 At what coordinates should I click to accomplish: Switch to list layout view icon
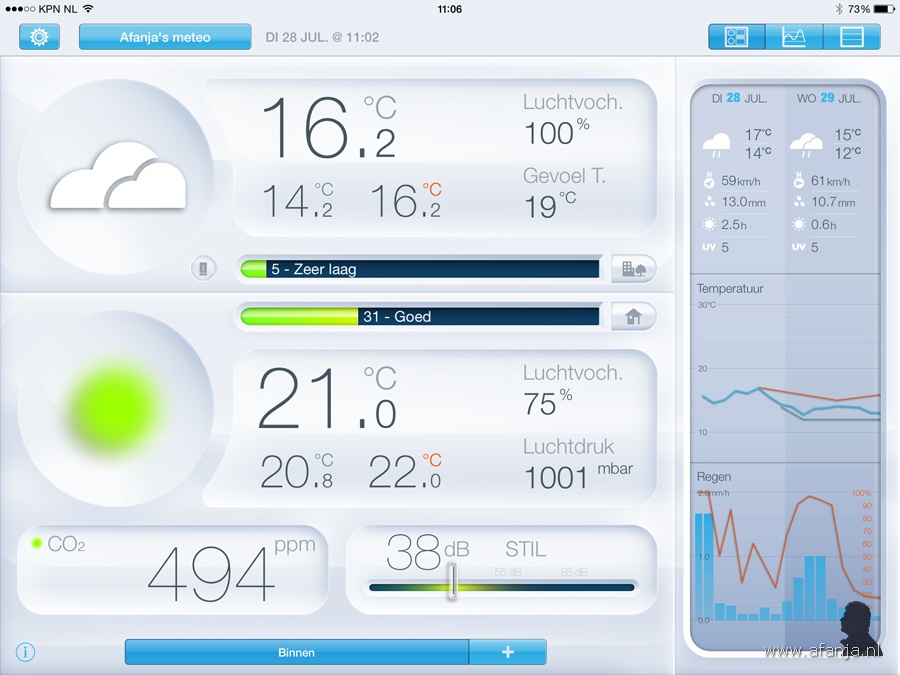click(x=852, y=37)
